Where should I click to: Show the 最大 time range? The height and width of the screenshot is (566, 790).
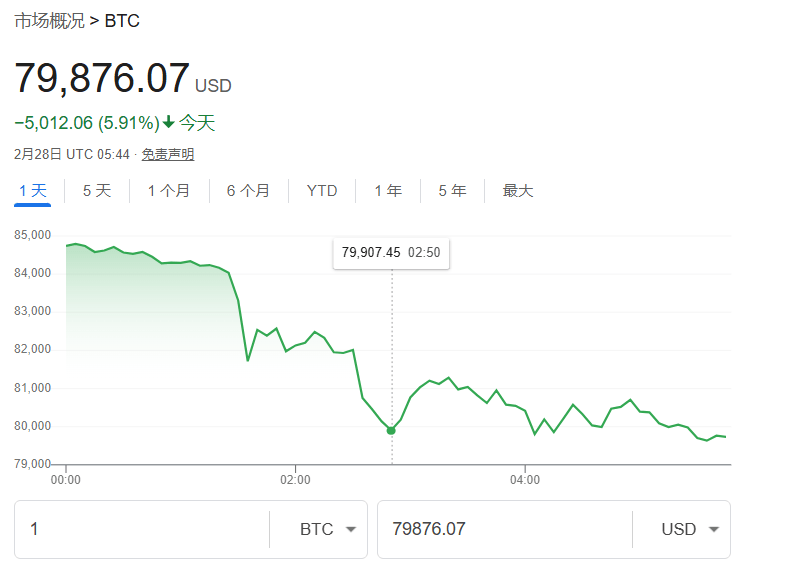[x=518, y=191]
